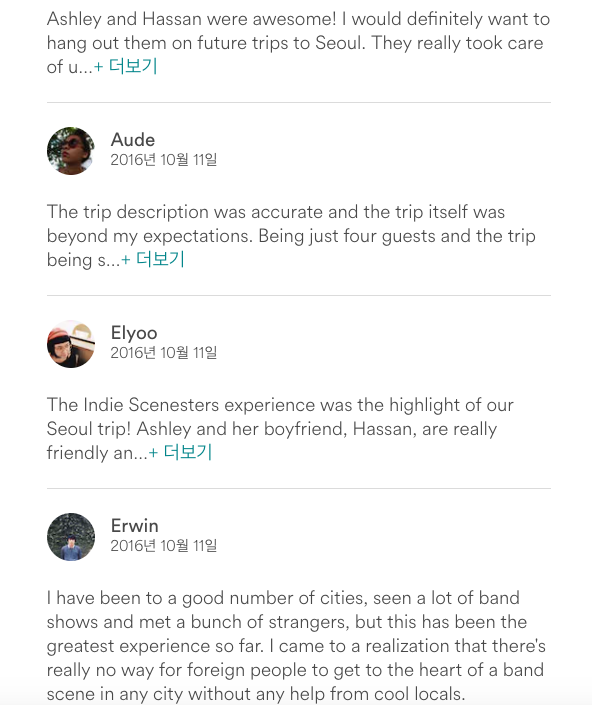Click the reviewer name Erwin

tap(134, 526)
